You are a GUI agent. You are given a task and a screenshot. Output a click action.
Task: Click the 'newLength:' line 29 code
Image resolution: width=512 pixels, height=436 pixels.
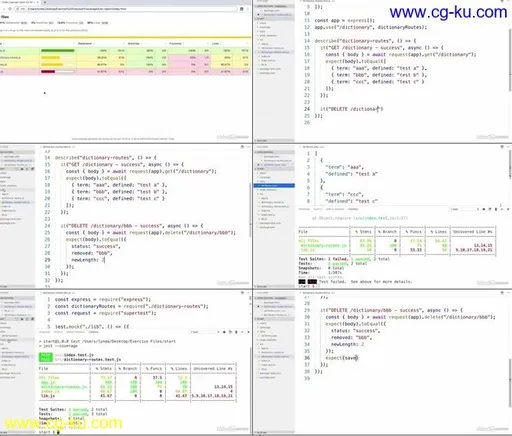click(x=88, y=260)
